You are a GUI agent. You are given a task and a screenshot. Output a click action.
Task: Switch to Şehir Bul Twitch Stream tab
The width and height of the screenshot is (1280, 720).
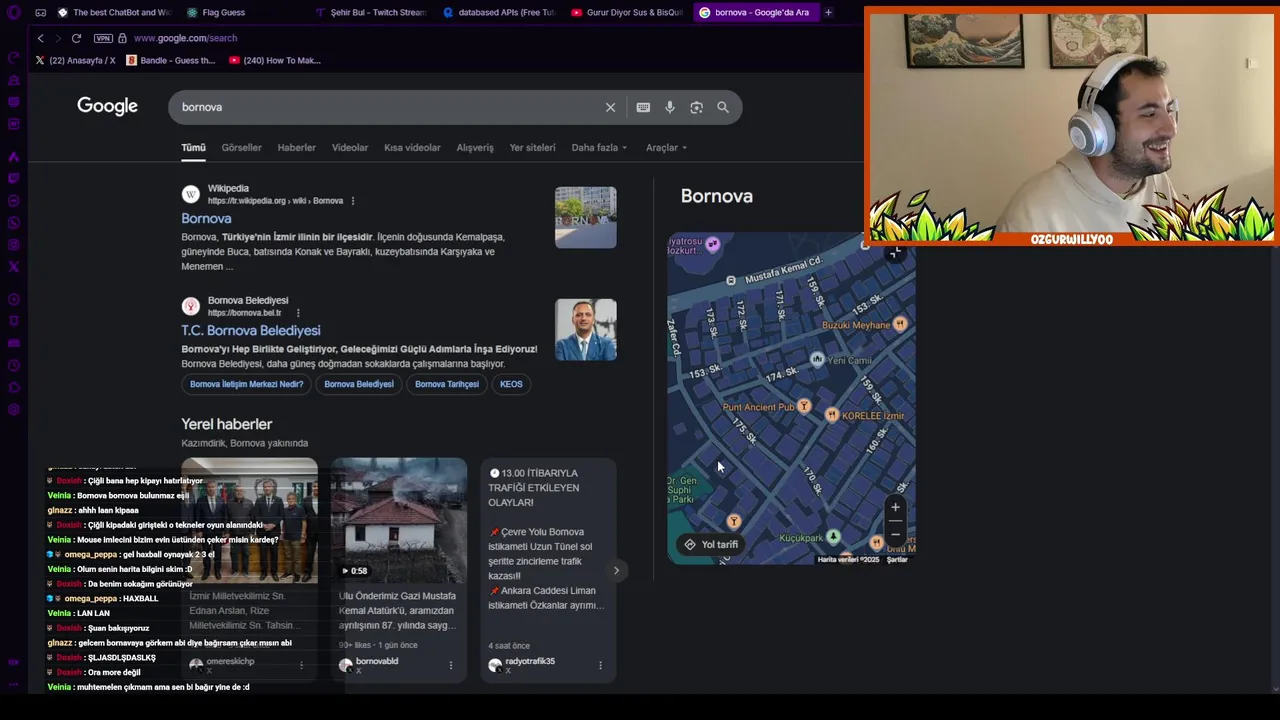(x=371, y=12)
